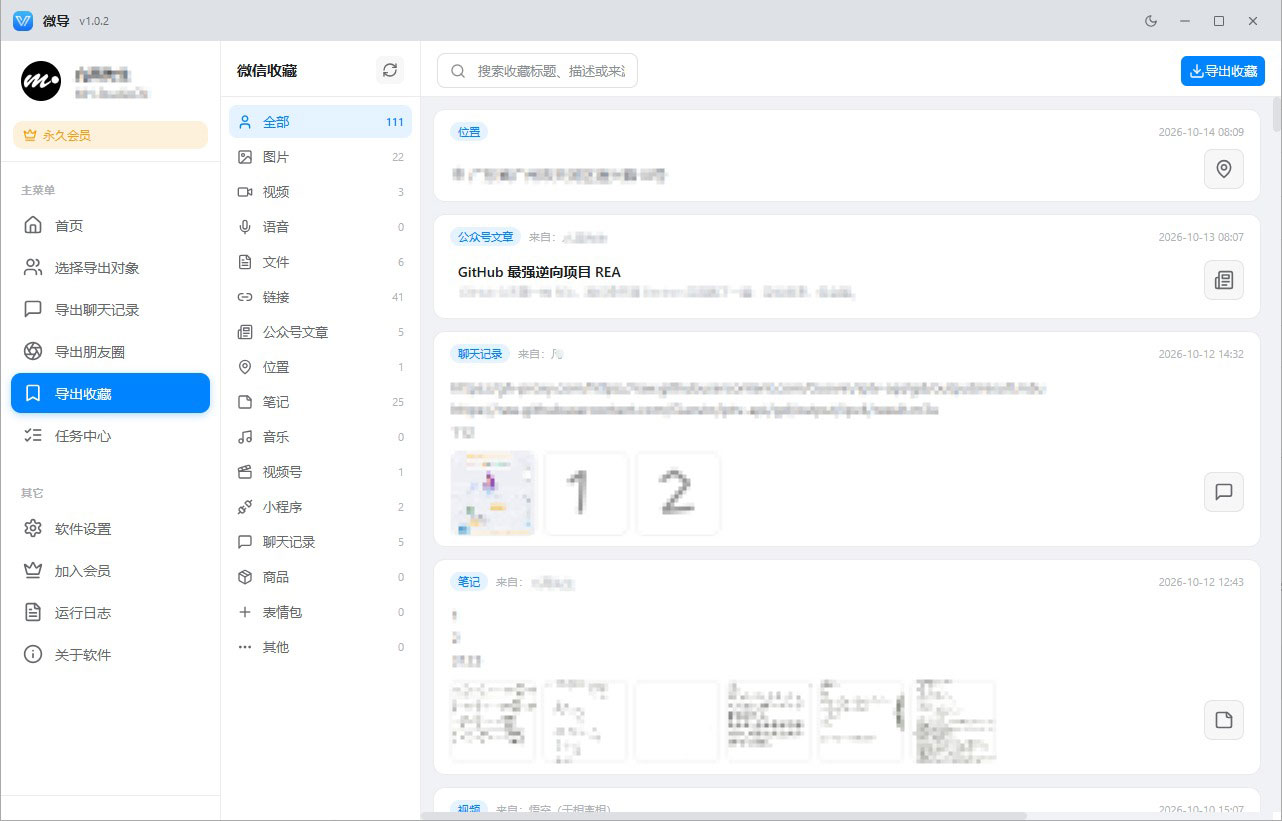Screen dimensions: 1282x821
Task: Toggle dark mode moon icon
Action: point(1151,21)
